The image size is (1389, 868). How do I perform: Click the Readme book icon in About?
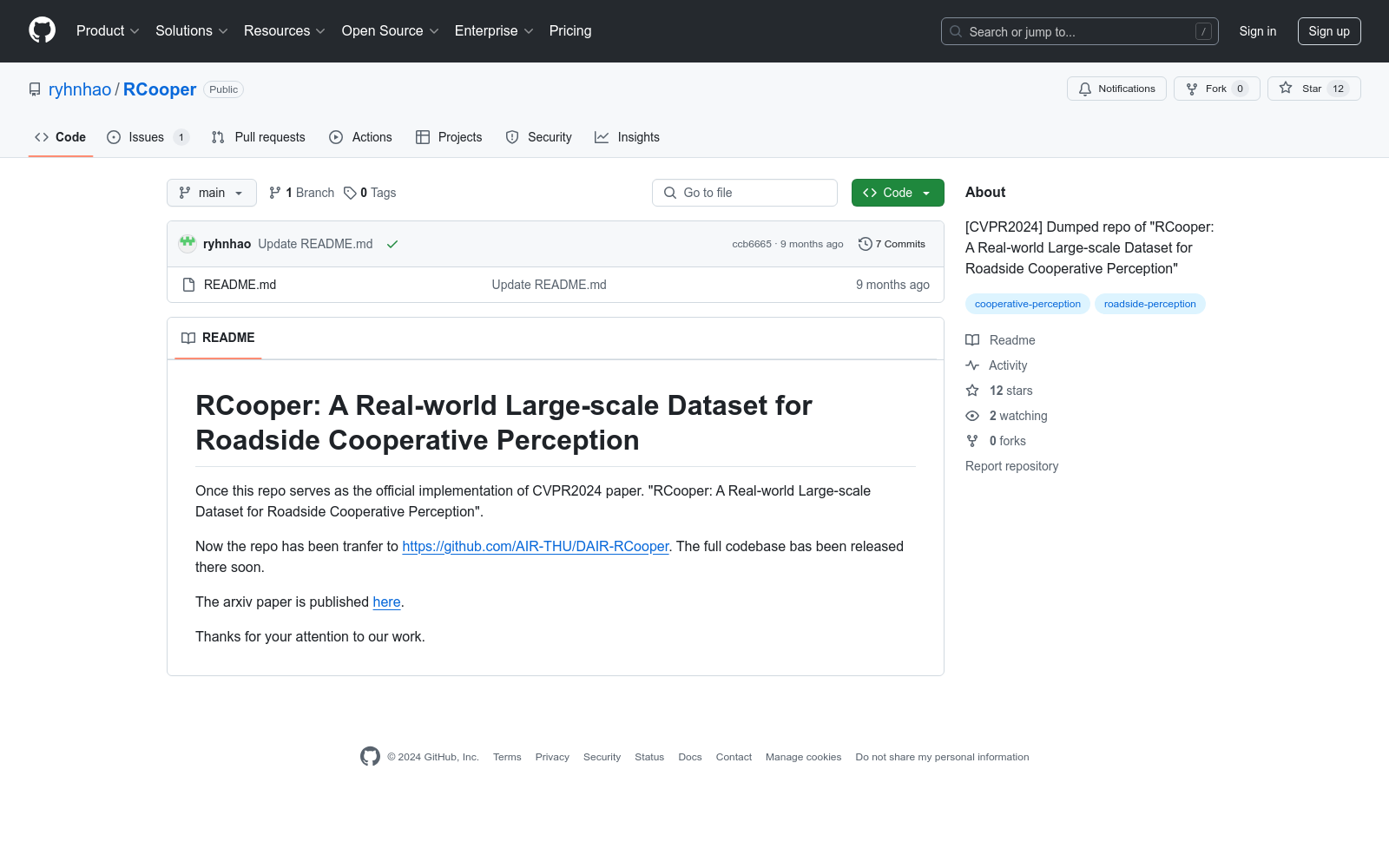click(972, 340)
